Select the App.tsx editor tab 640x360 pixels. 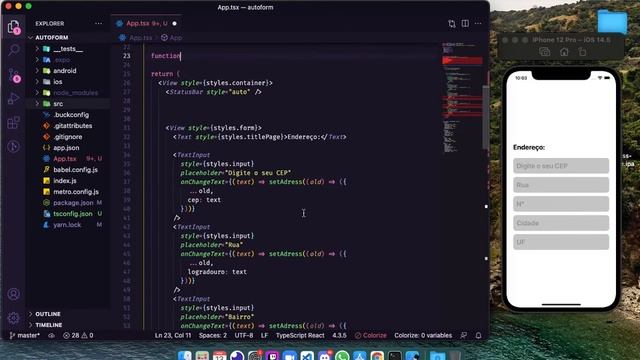[x=146, y=24]
